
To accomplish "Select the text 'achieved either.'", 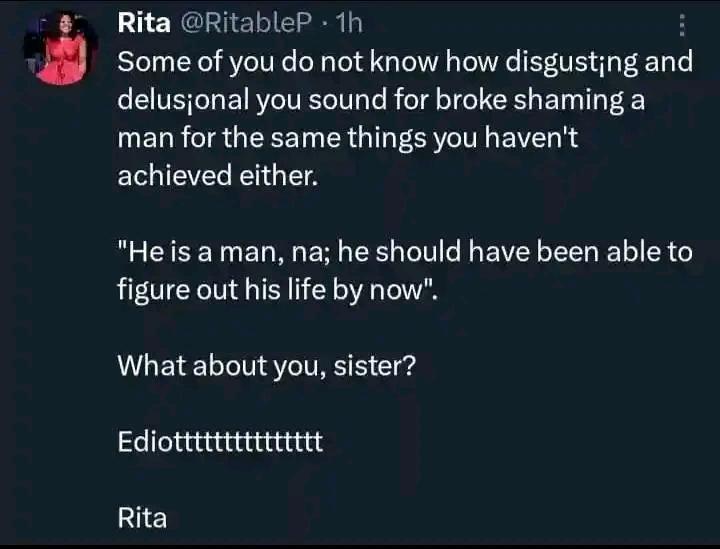I will [x=218, y=176].
